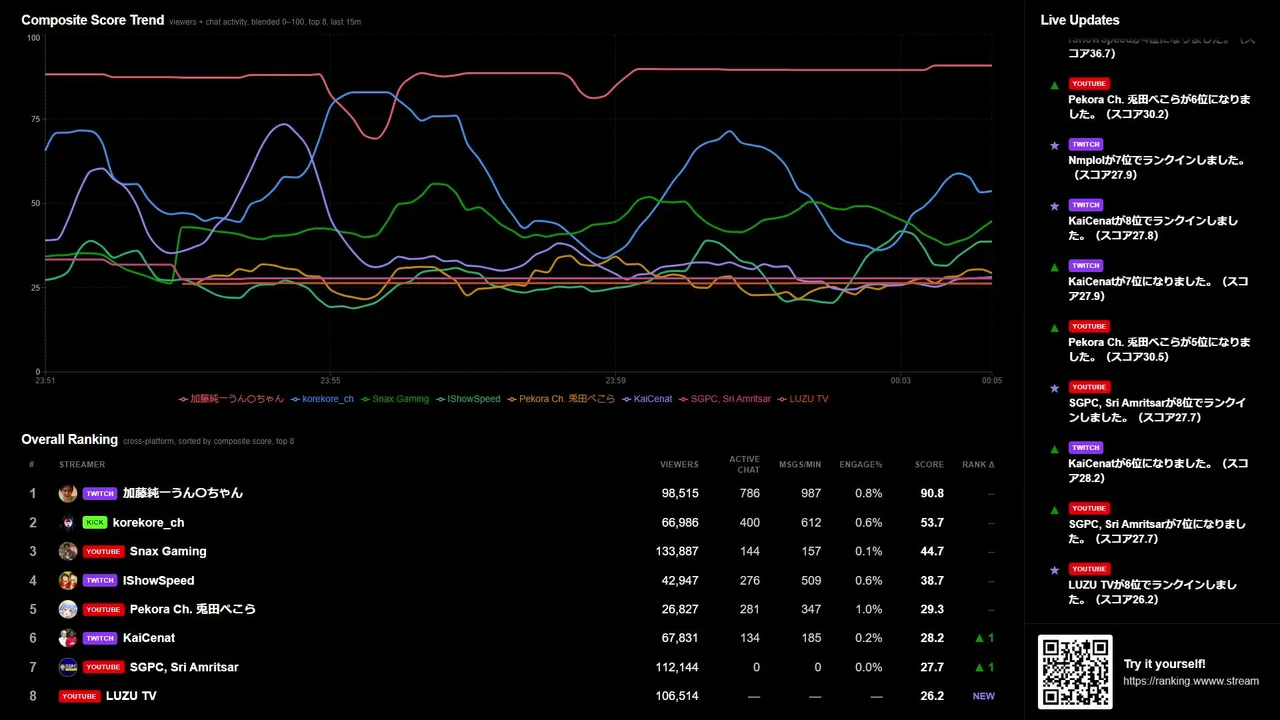This screenshot has width=1280, height=720.
Task: Toggle IShowSpeed line in the chart legend
Action: coord(468,399)
